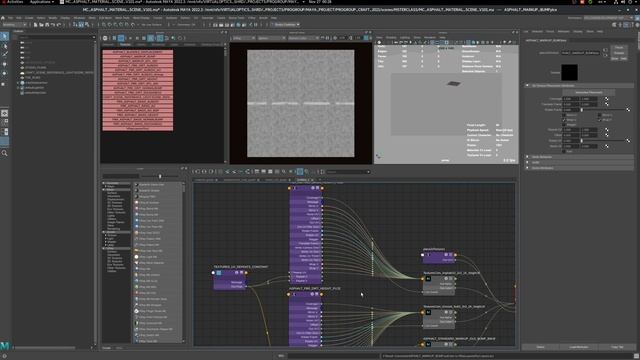The height and width of the screenshot is (360, 640).
Task: Click the Maya logo at bottom left
Action: [x=4, y=346]
